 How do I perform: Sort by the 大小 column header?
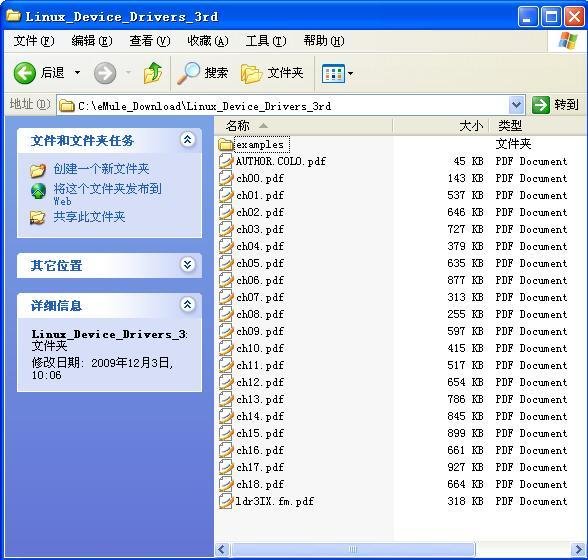pyautogui.click(x=441, y=126)
